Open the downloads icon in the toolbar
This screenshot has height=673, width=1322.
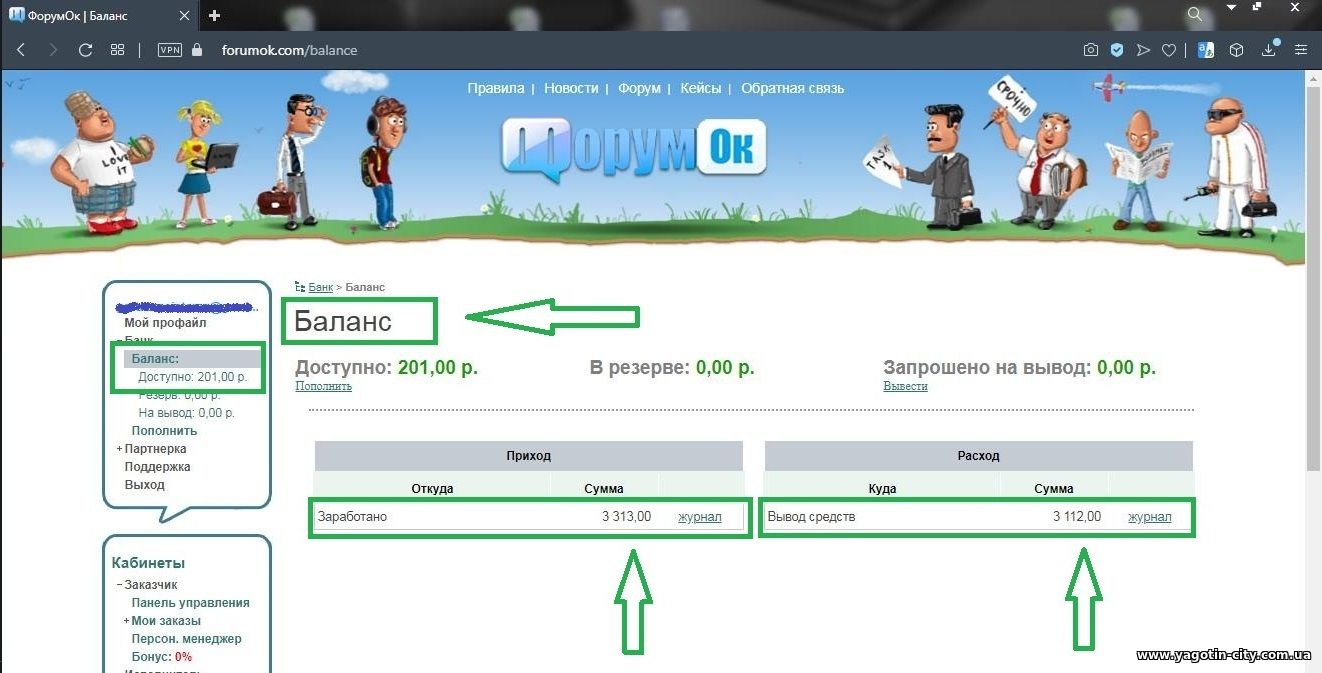point(1269,49)
